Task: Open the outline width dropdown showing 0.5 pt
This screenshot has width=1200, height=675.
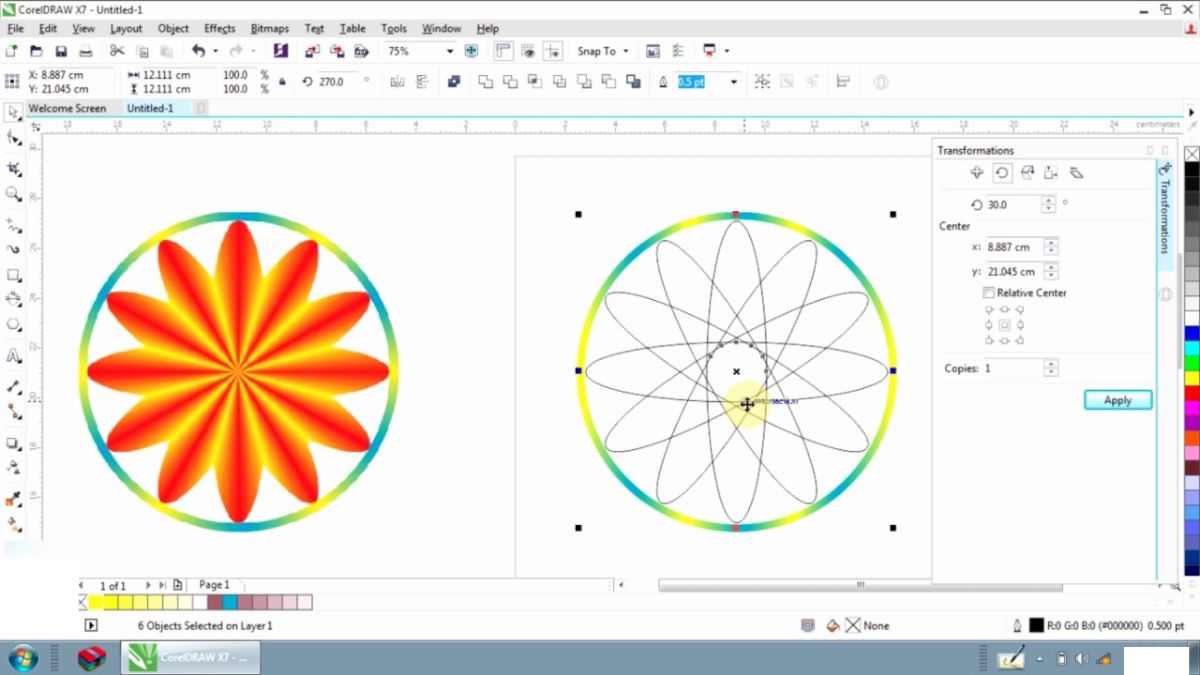Action: tap(733, 82)
